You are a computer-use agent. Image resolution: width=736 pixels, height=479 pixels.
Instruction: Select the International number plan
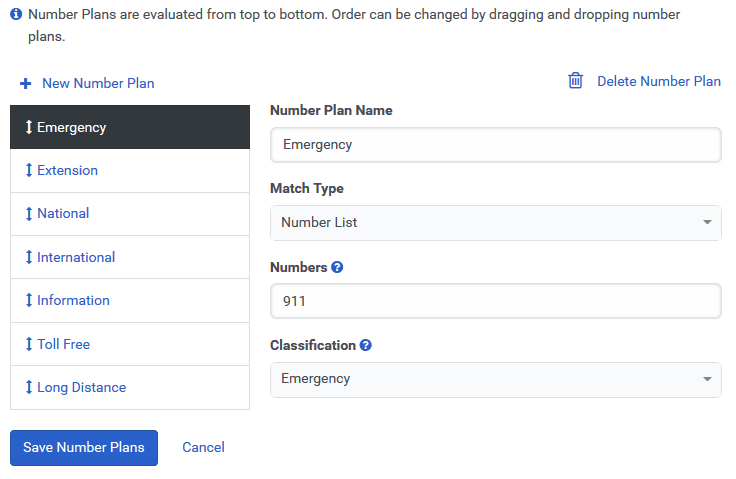[76, 257]
